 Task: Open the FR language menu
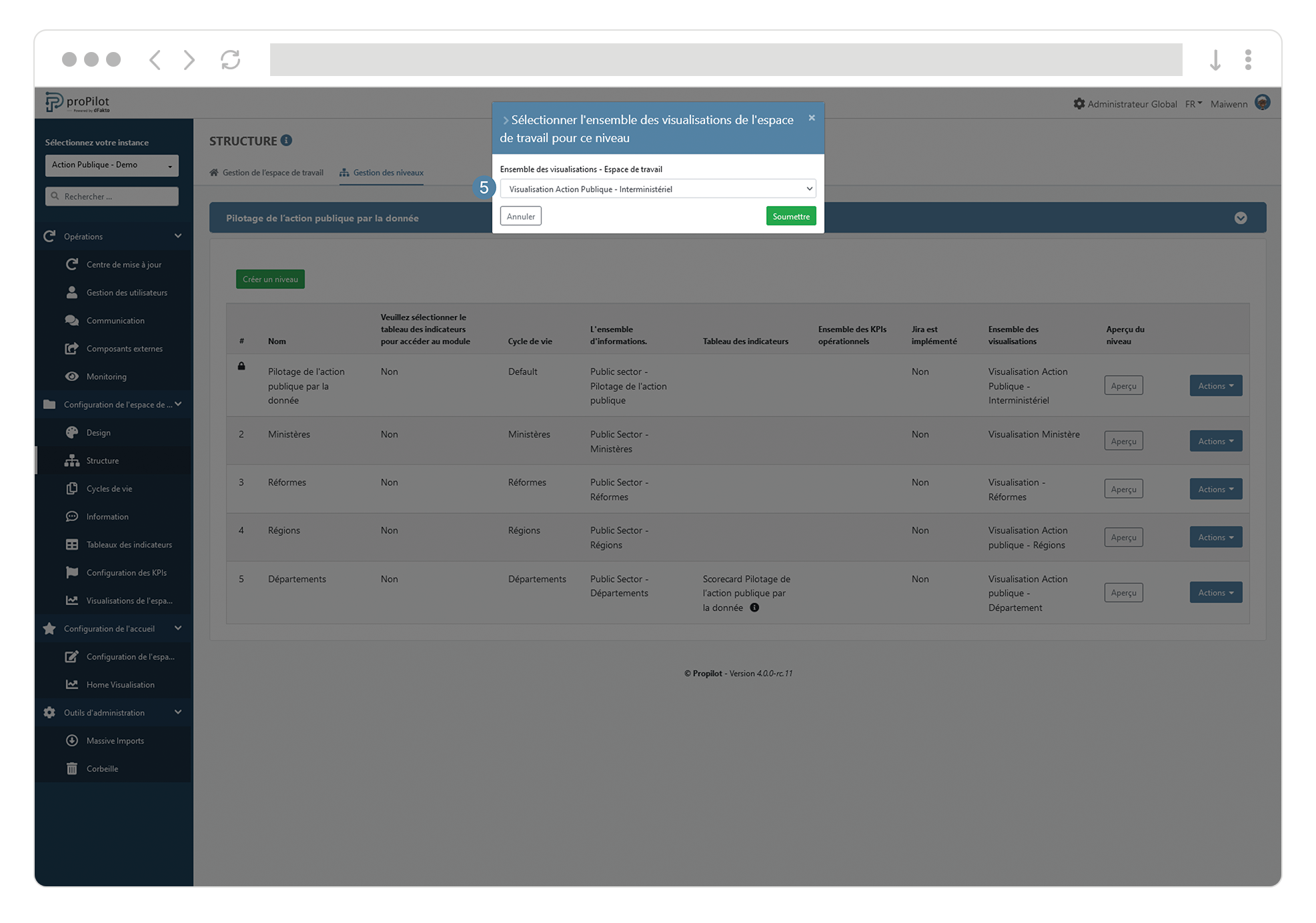click(1193, 103)
